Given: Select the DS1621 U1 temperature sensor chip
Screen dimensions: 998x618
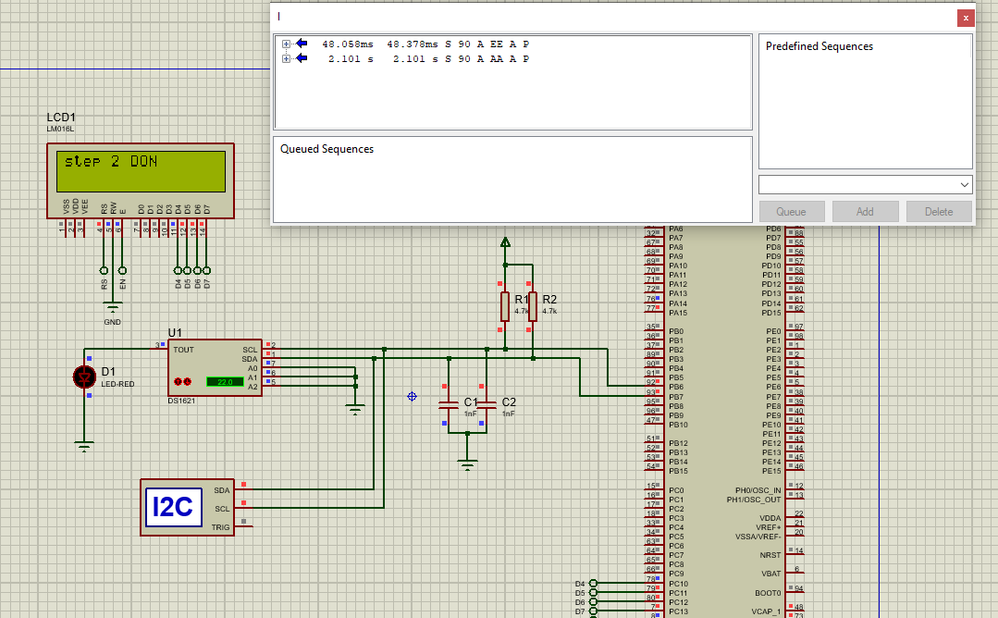Looking at the screenshot, I should point(214,368).
